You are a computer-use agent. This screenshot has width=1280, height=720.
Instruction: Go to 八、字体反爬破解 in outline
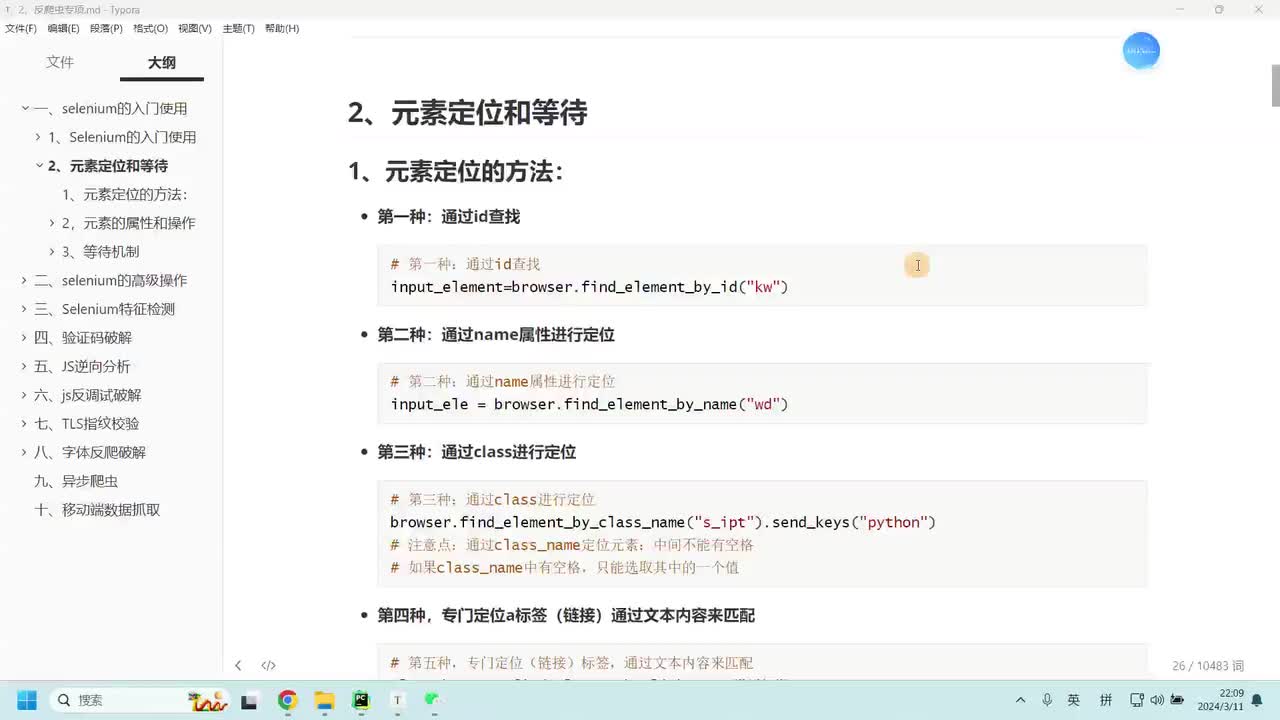90,452
